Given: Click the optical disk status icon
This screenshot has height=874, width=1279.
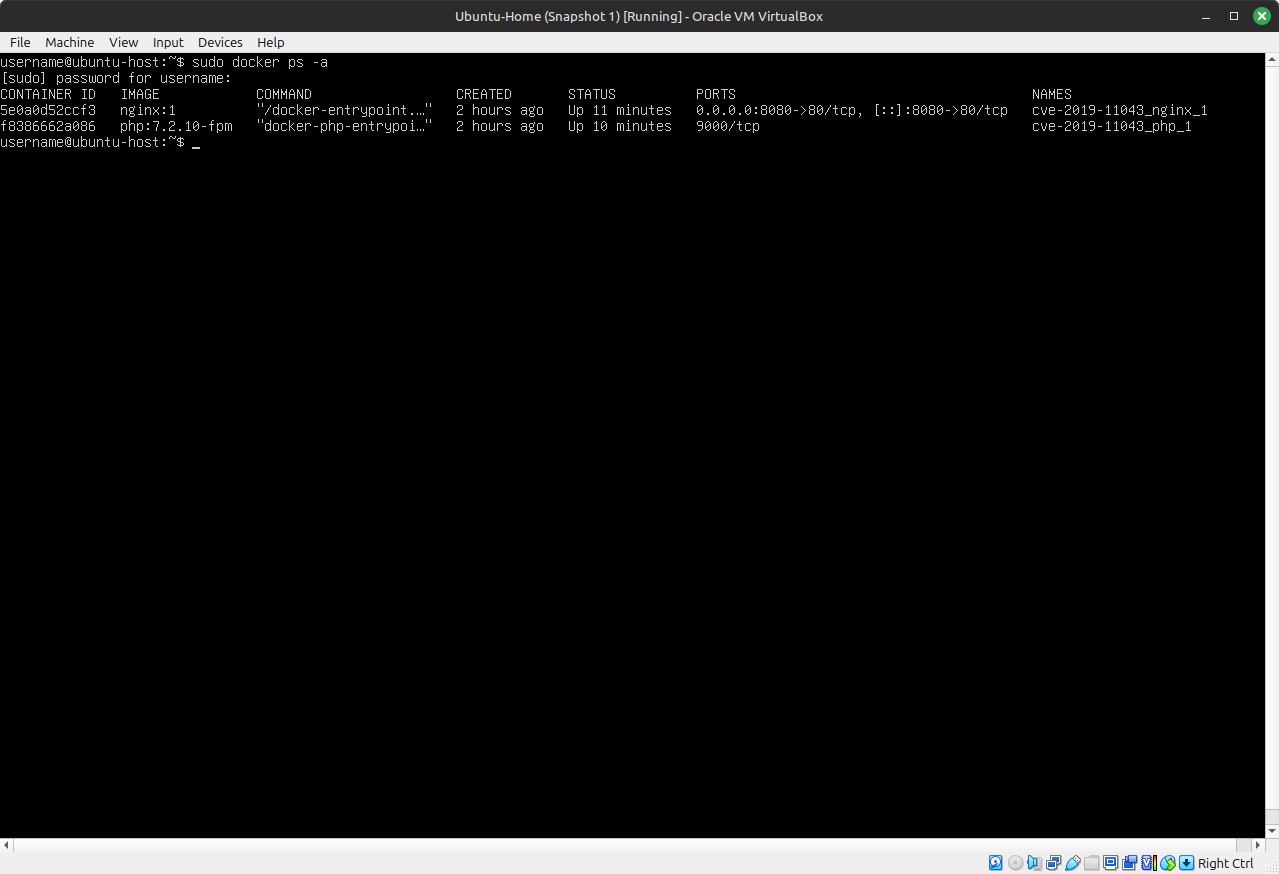Looking at the screenshot, I should [1015, 863].
